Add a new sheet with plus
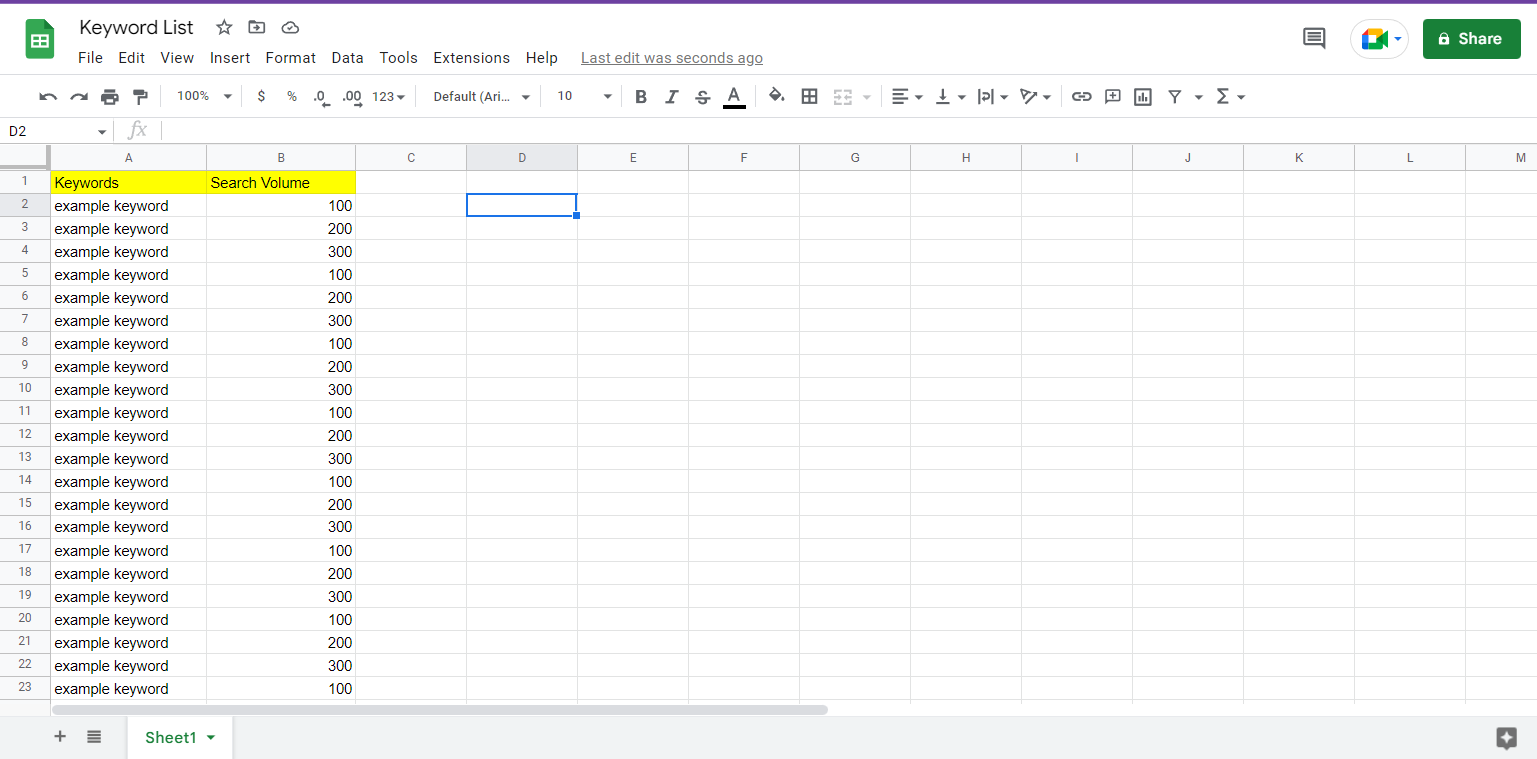This screenshot has width=1537, height=759. point(60,737)
